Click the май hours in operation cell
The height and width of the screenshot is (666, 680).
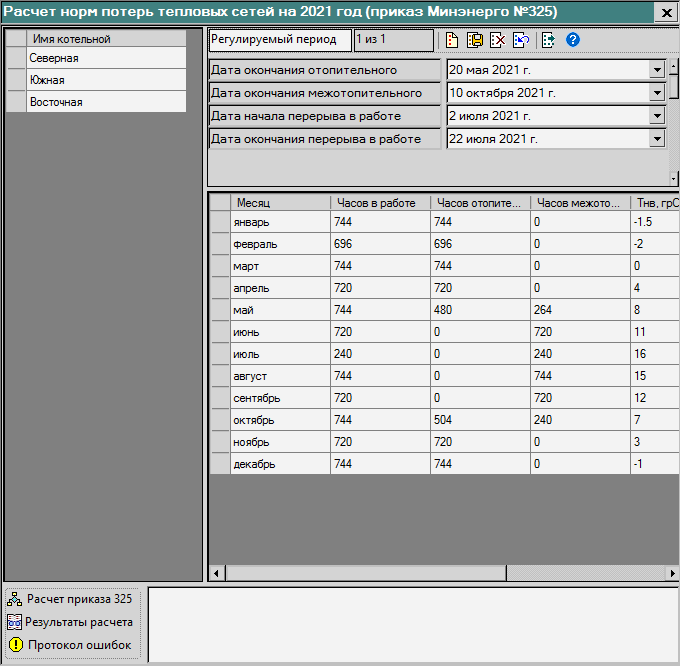tap(380, 310)
